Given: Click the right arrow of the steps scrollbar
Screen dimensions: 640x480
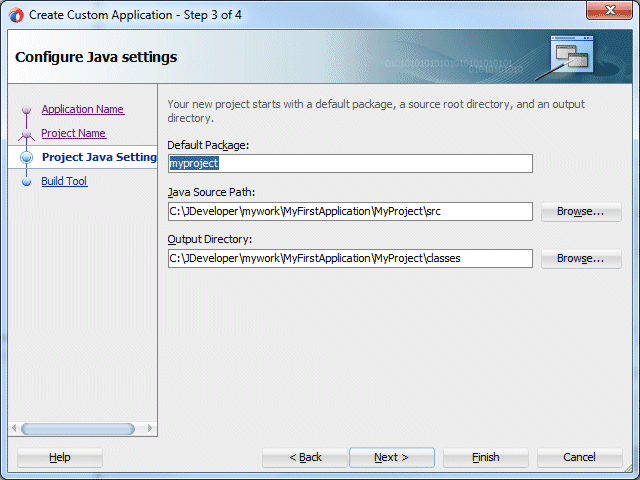Looking at the screenshot, I should (150, 428).
